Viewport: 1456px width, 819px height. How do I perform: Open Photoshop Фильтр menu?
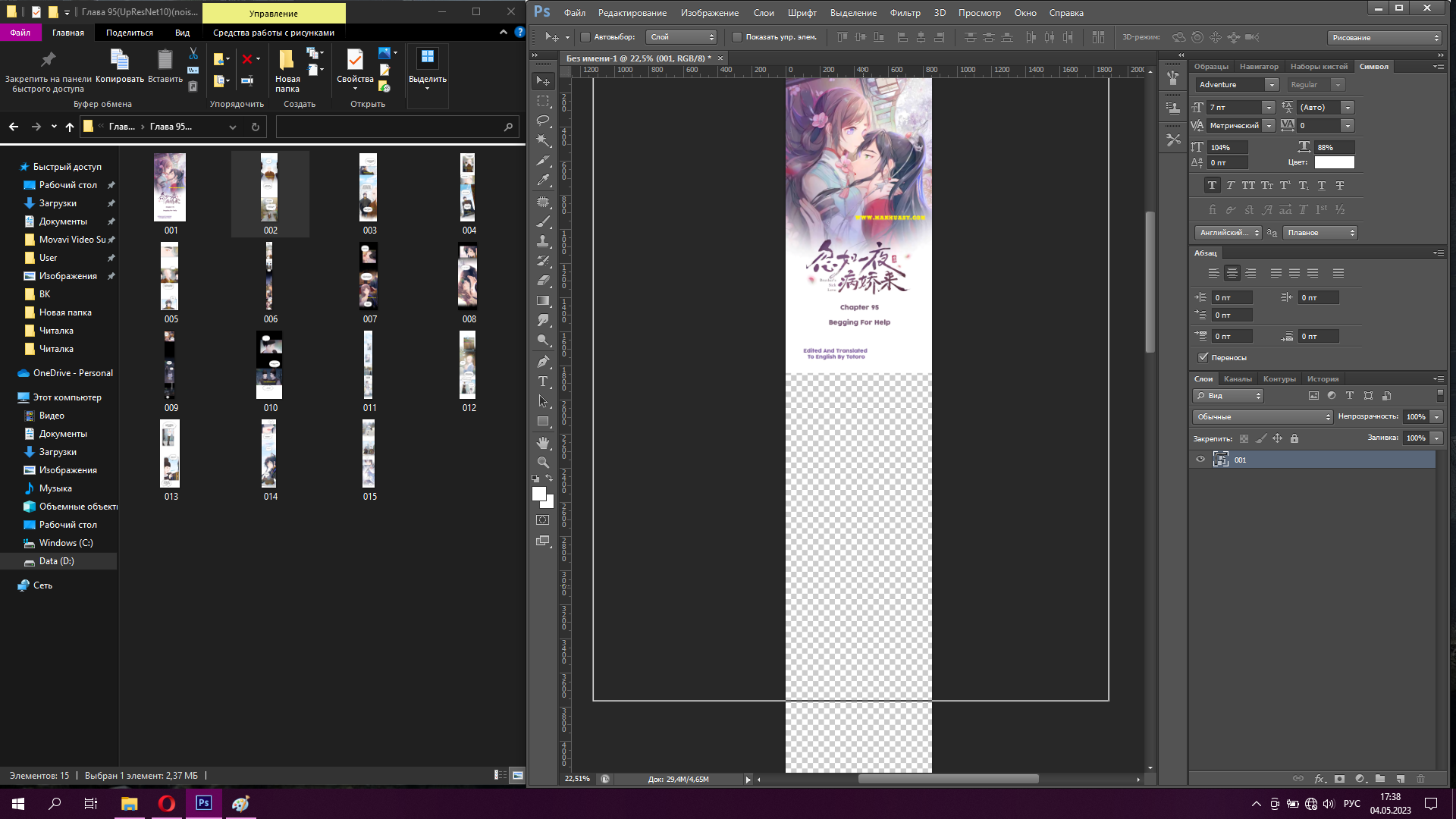click(905, 13)
